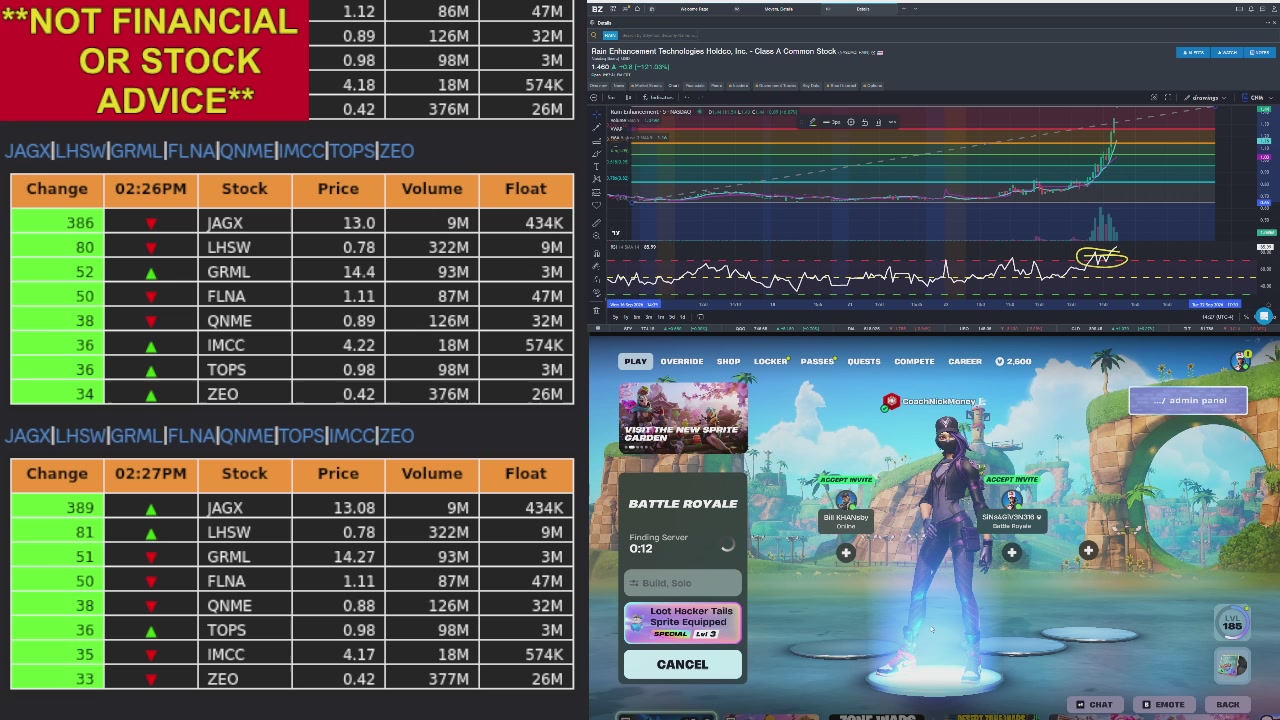Open the CAREER tab
Image resolution: width=1280 pixels, height=720 pixels.
click(x=965, y=361)
